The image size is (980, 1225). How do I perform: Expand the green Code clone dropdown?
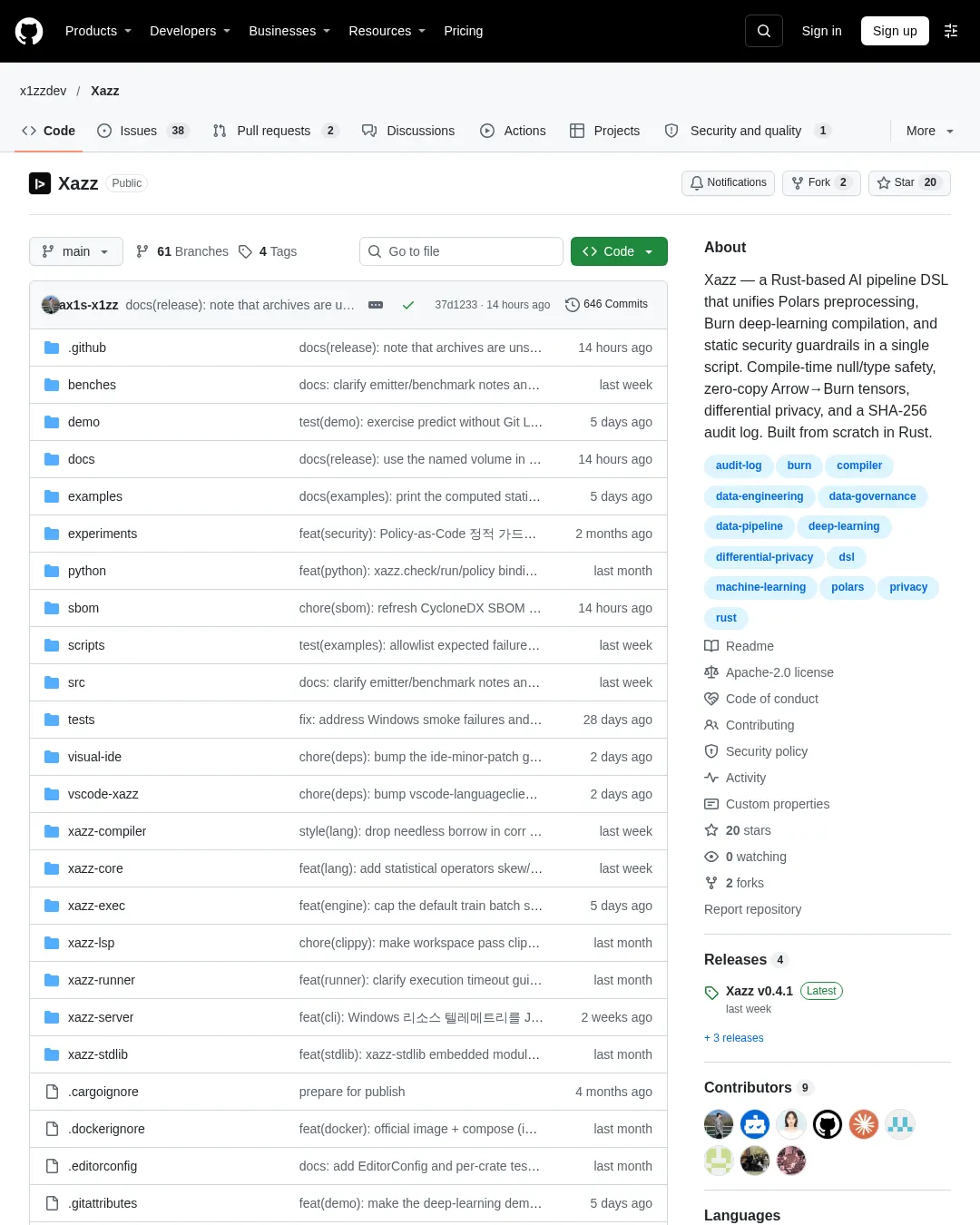(x=619, y=251)
